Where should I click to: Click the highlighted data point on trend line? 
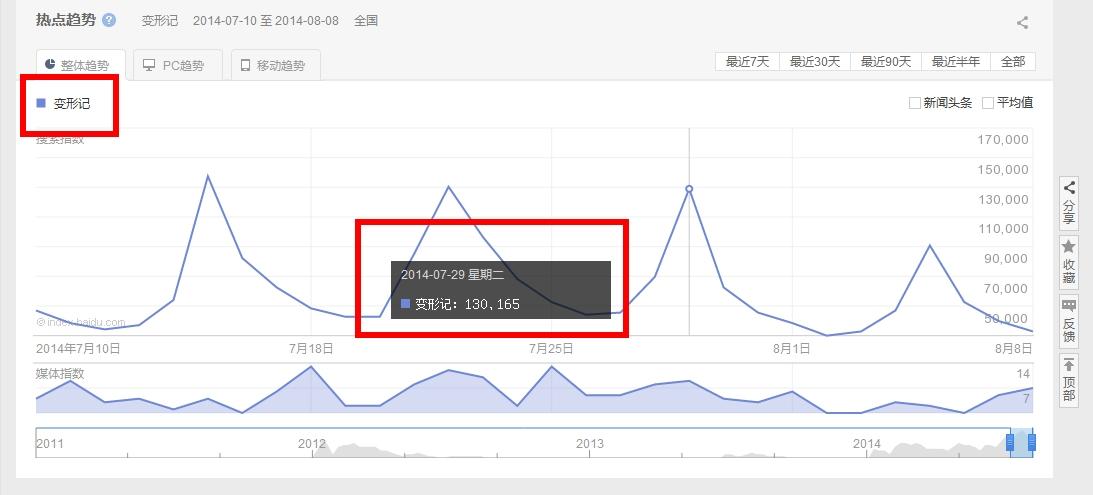(x=689, y=189)
